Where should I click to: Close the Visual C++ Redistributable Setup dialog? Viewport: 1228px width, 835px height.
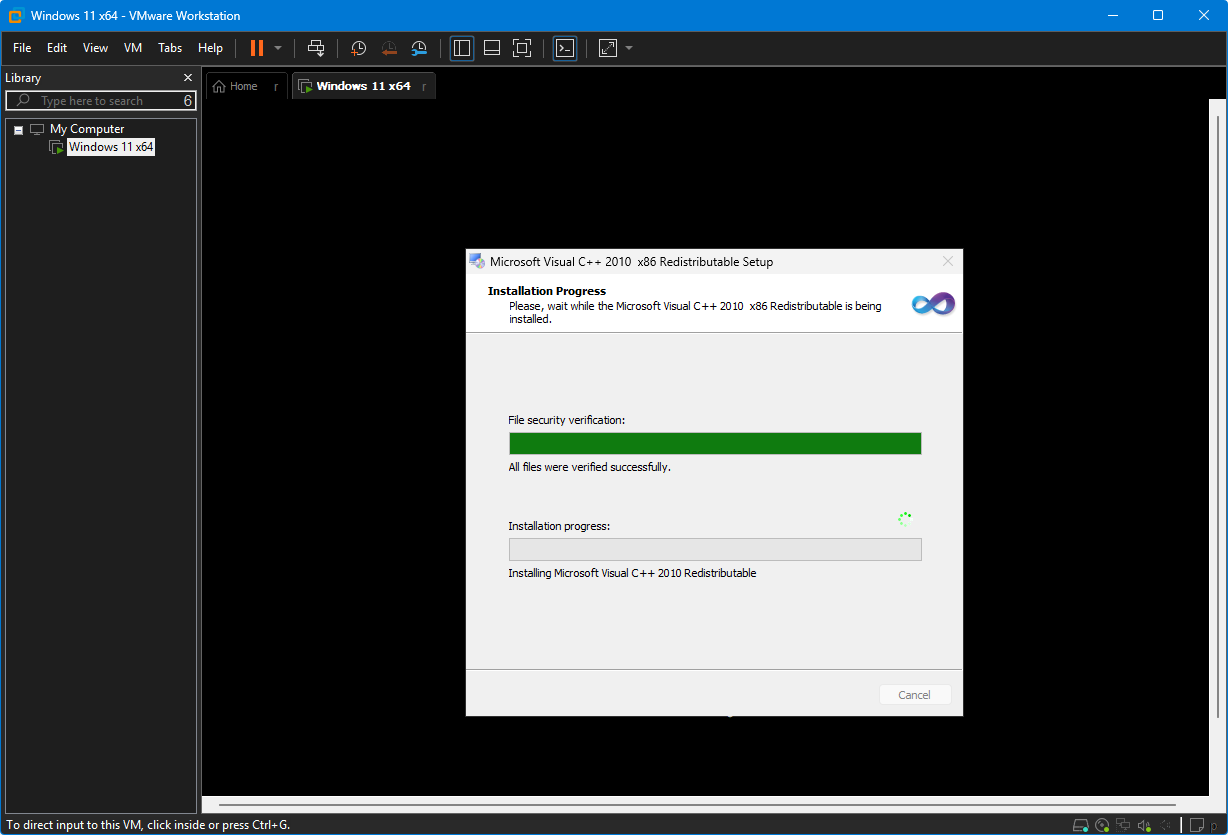click(x=948, y=262)
